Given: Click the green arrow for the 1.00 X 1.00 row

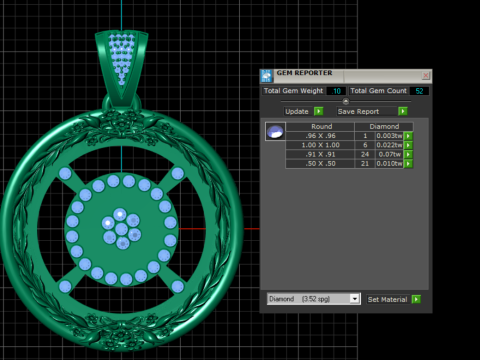Looking at the screenshot, I should [x=408, y=145].
